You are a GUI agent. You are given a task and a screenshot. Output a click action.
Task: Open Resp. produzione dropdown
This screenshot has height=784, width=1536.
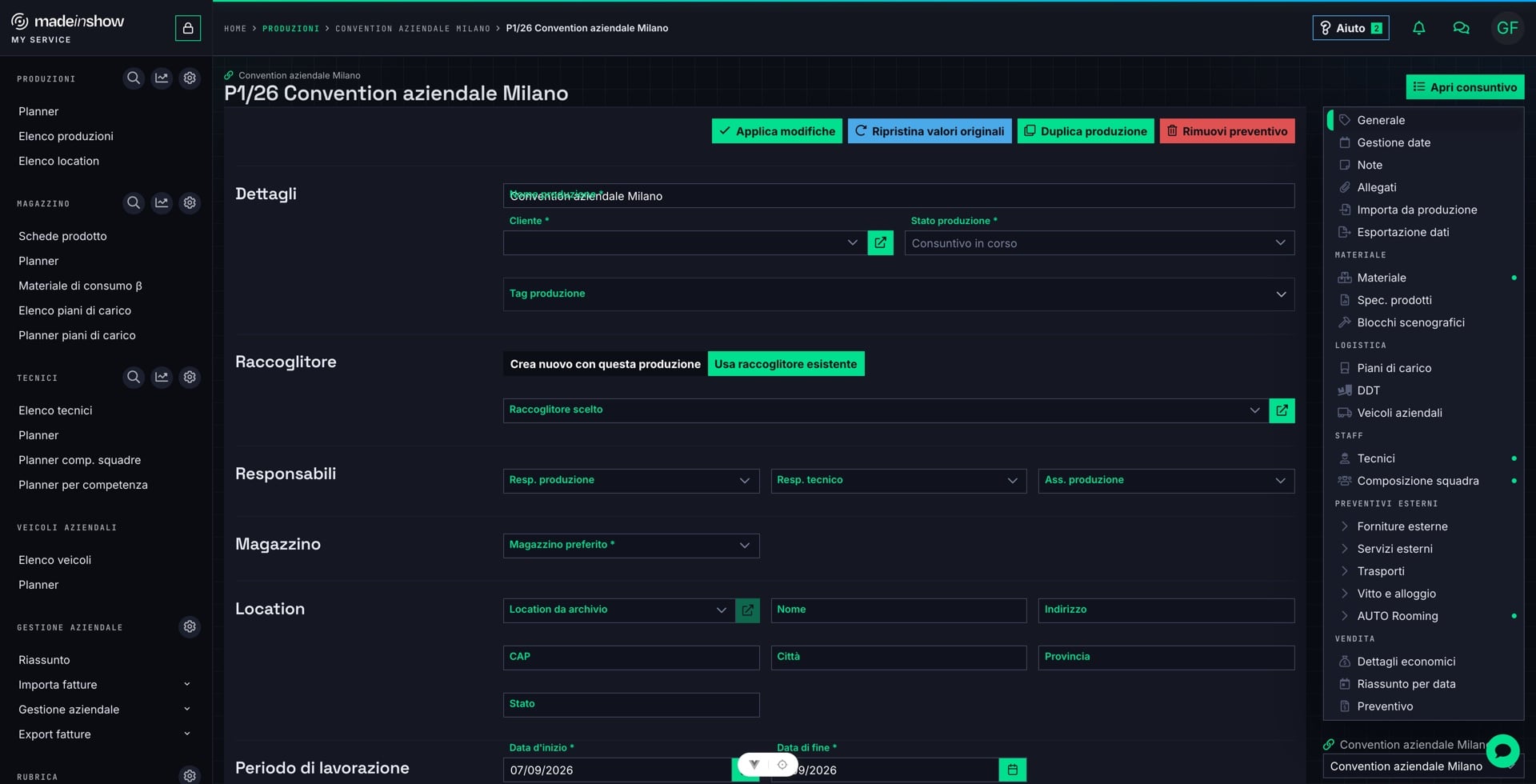pos(631,481)
